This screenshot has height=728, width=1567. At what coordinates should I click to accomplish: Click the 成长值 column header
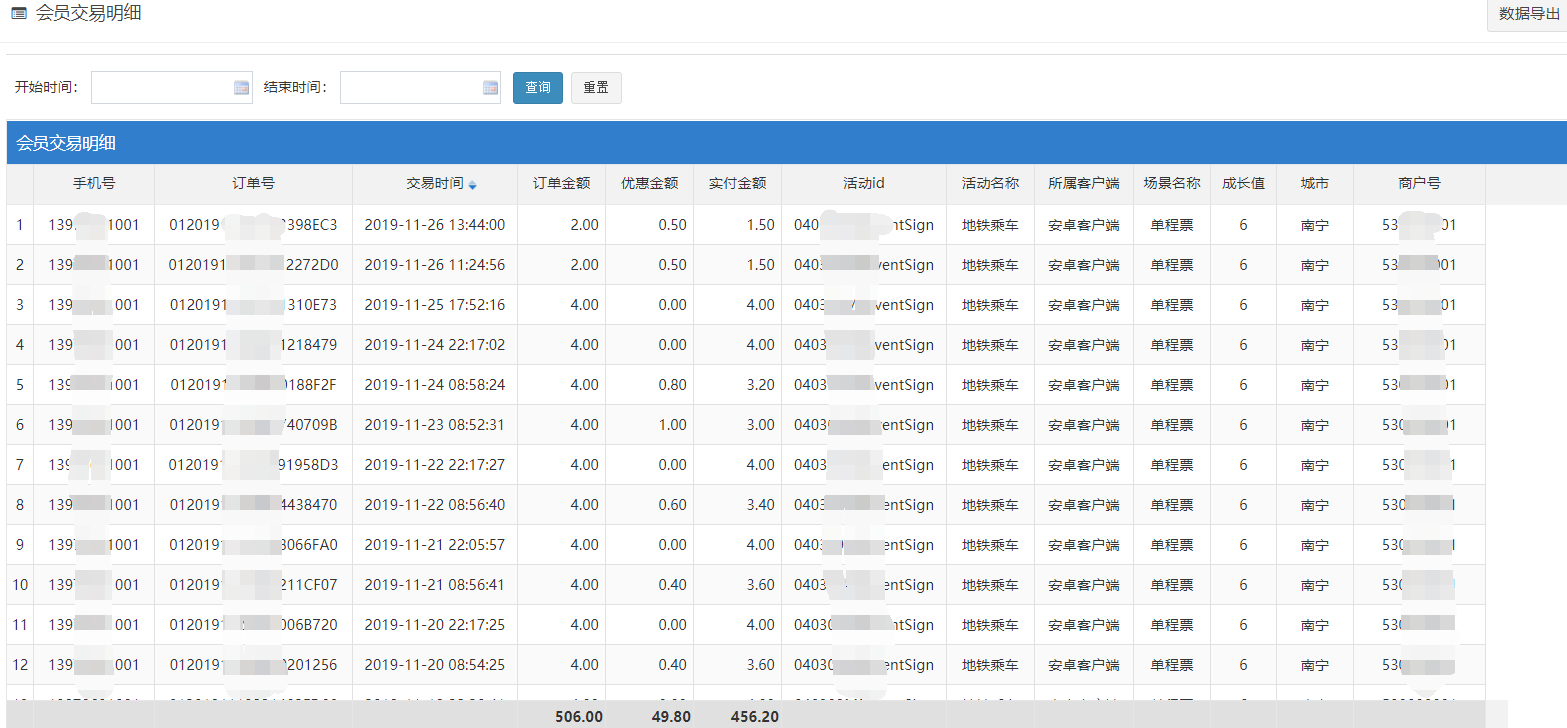pyautogui.click(x=1243, y=184)
